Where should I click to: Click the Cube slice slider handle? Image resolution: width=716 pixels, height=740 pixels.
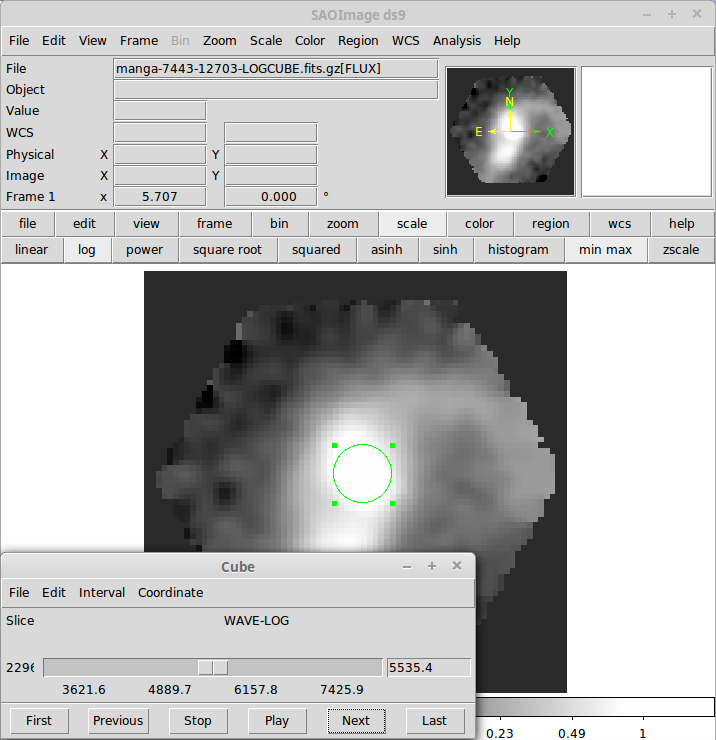[213, 667]
